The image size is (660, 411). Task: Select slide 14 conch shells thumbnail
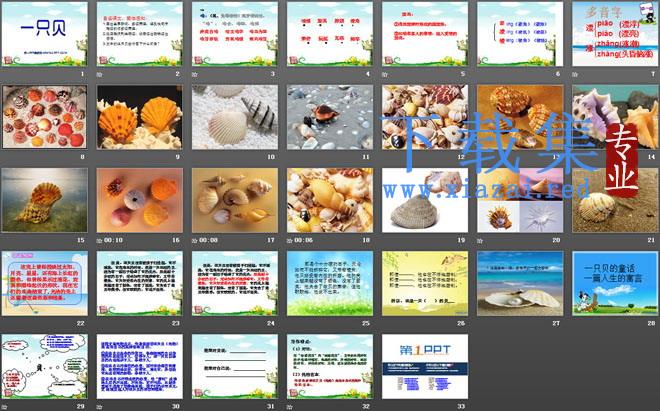615,117
